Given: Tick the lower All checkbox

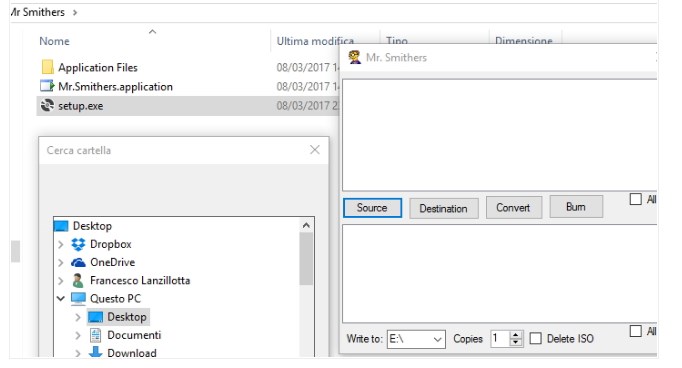Looking at the screenshot, I should 635,331.
